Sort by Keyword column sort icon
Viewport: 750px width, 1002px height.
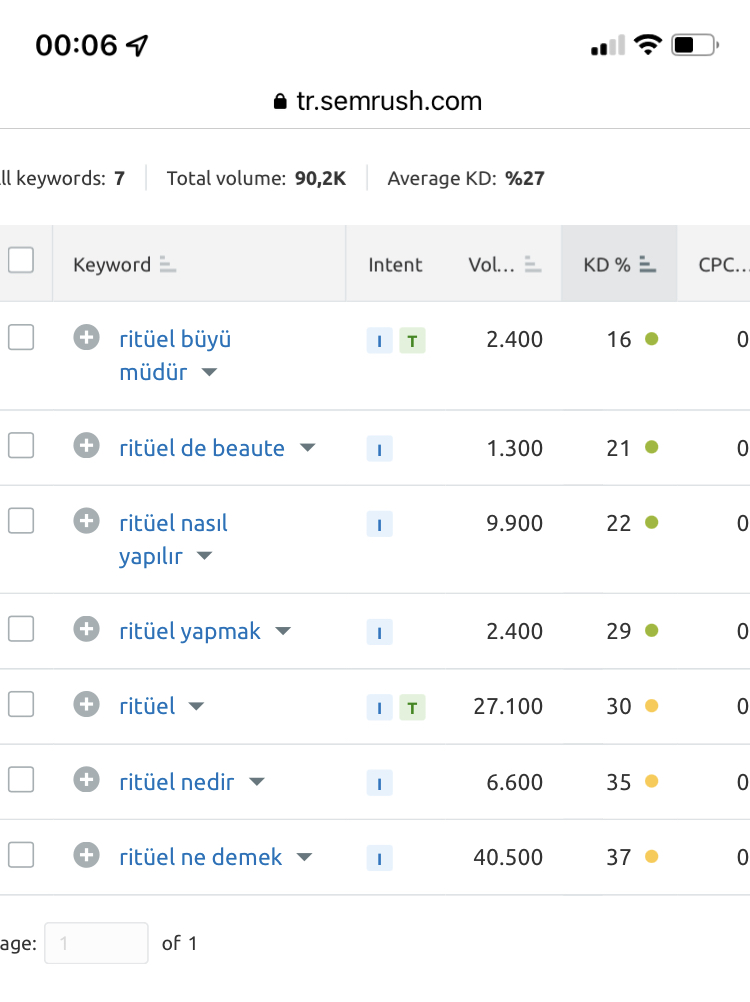[x=167, y=264]
